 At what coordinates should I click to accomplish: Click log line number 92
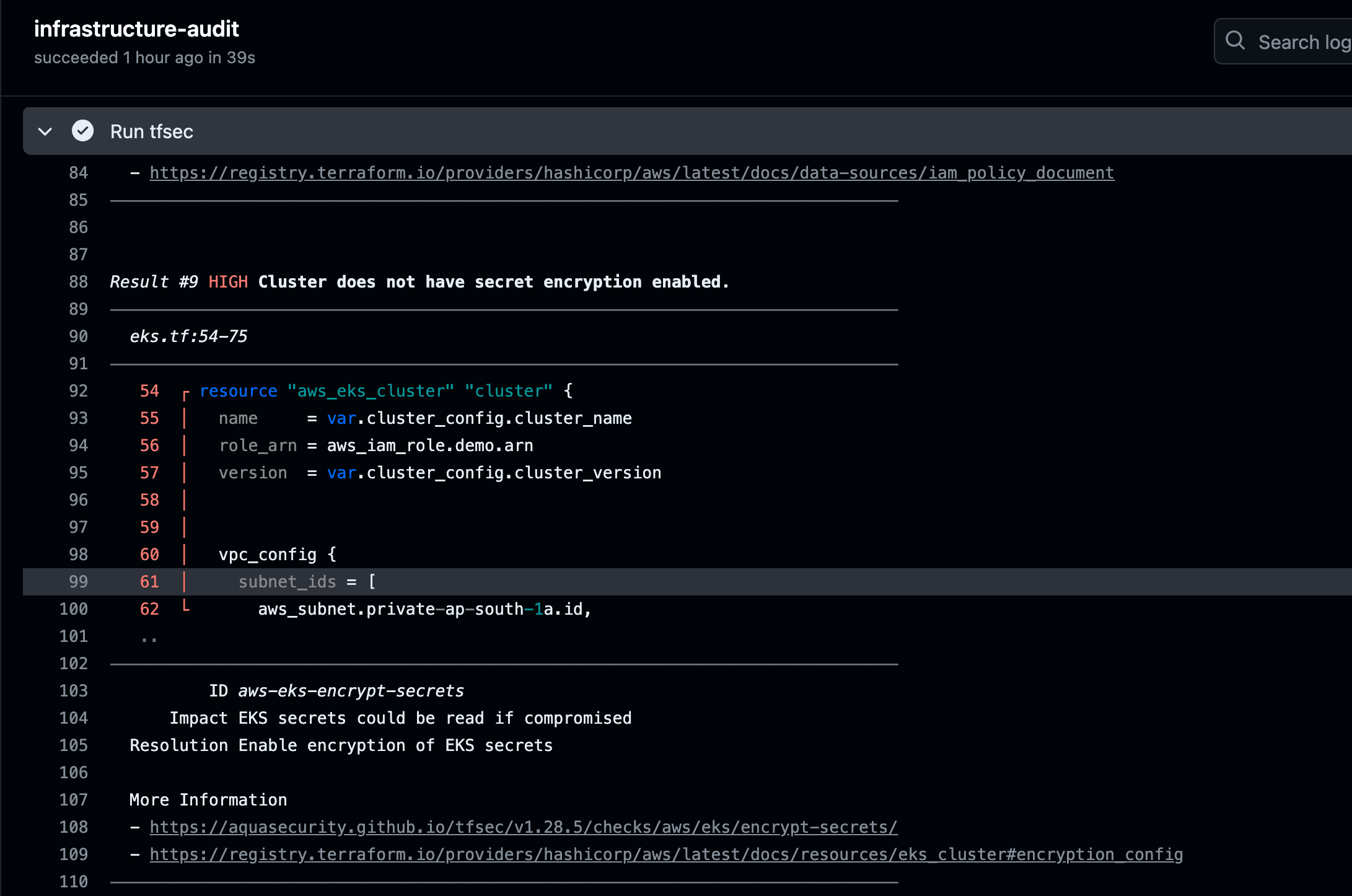(x=78, y=391)
